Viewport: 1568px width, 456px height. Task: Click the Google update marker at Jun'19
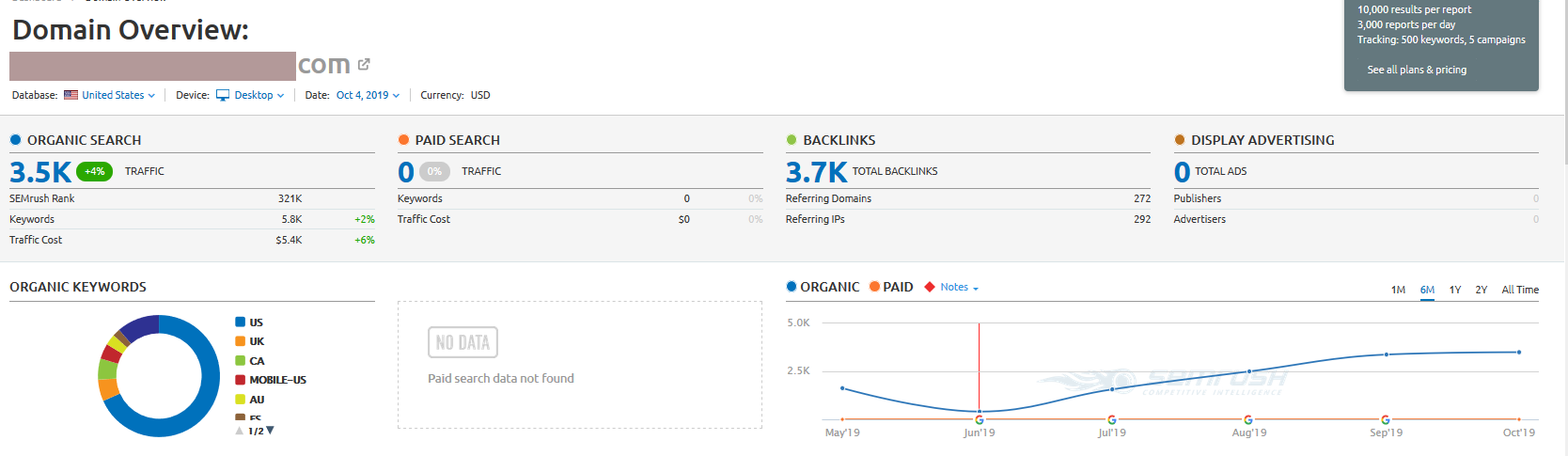pos(980,420)
